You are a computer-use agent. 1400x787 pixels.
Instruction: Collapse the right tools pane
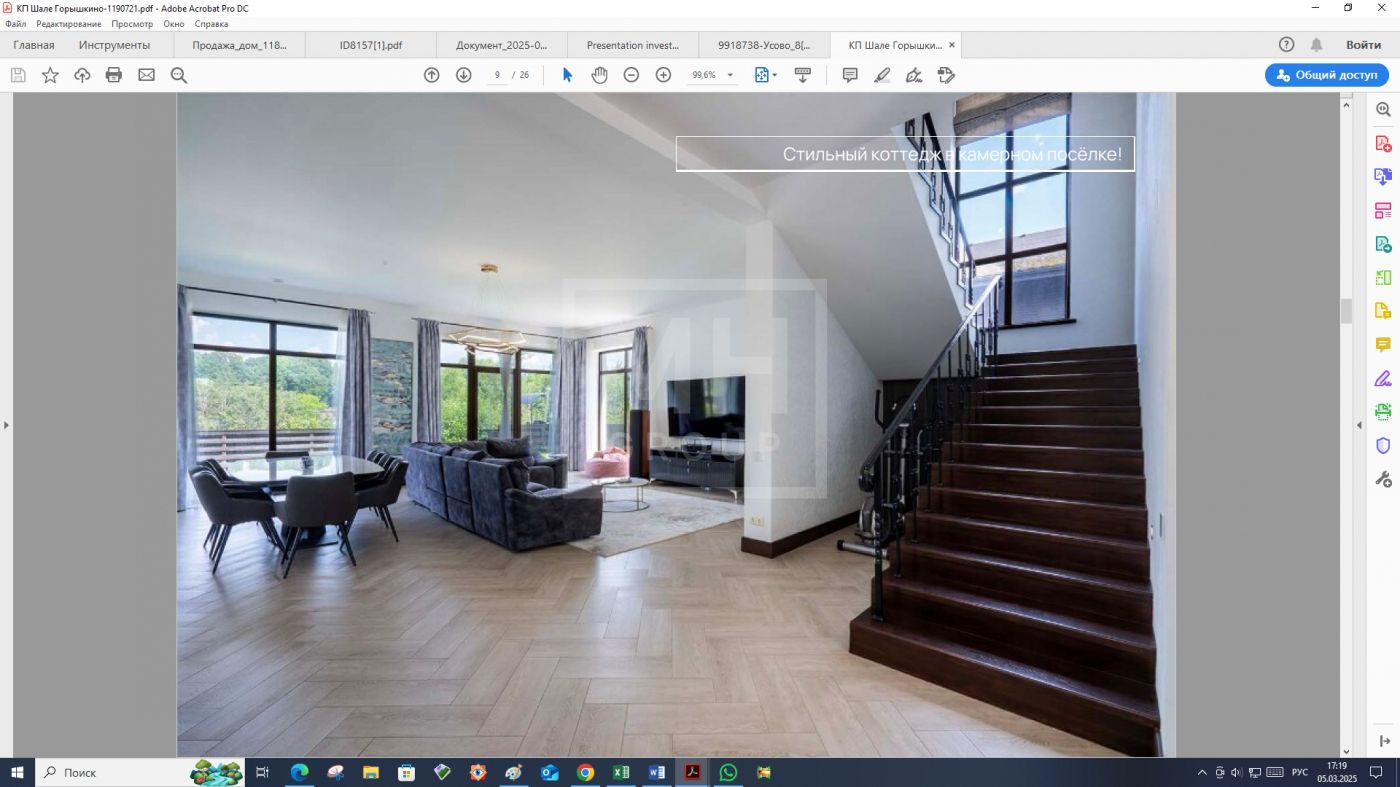tap(1359, 425)
